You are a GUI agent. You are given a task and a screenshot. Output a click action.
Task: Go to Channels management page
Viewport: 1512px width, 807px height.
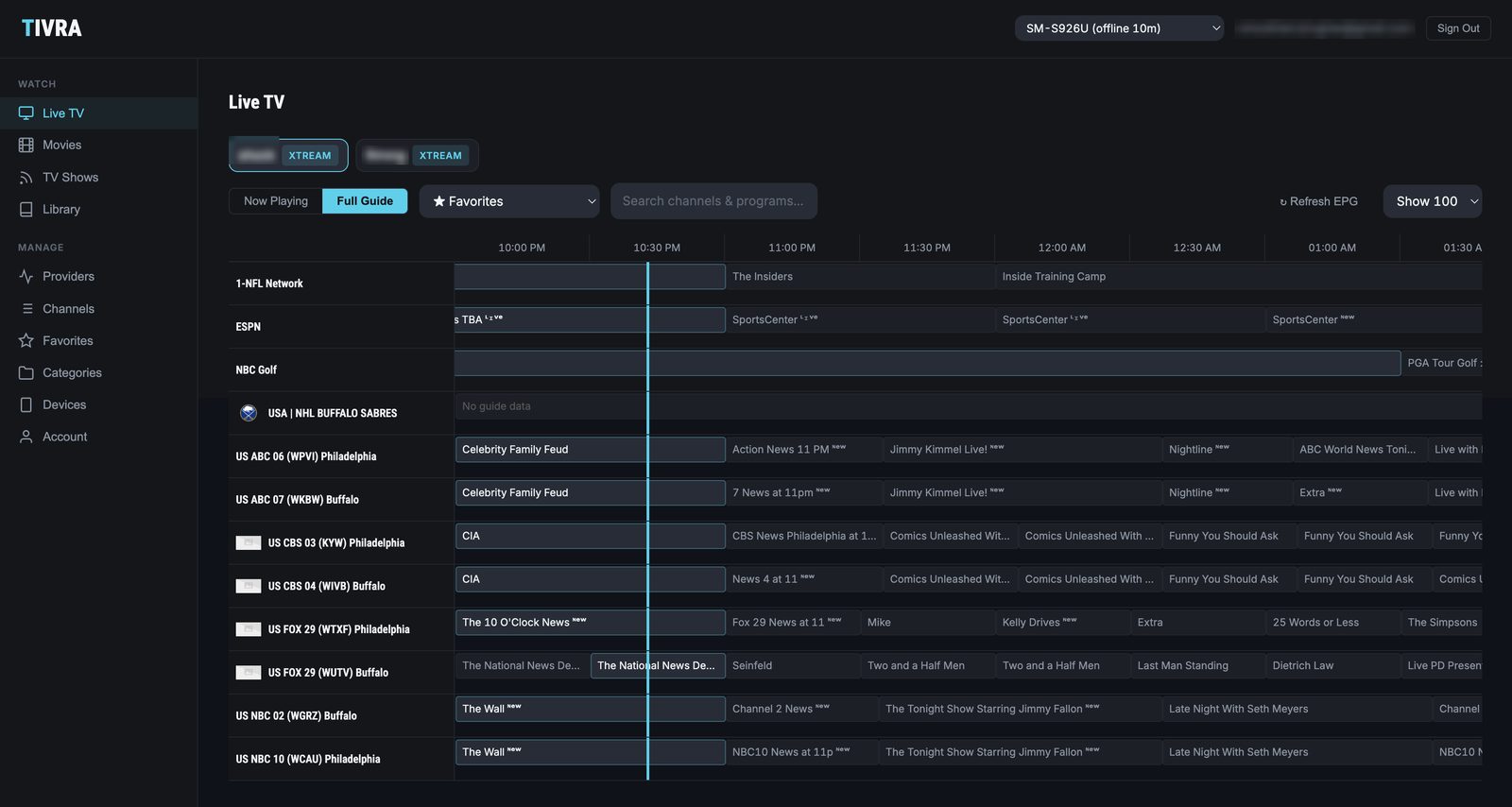coord(98,309)
